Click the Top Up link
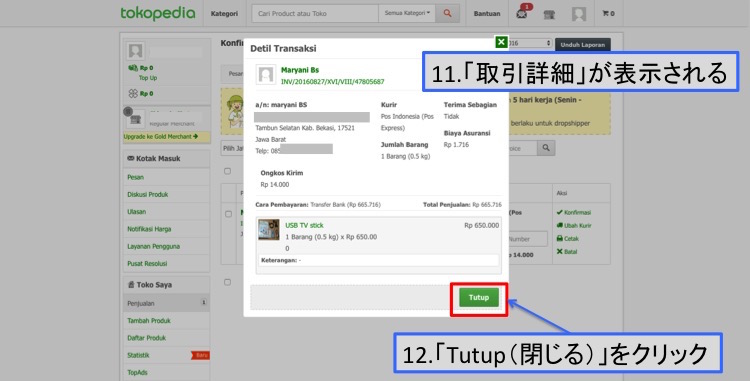The width and height of the screenshot is (750, 381). tap(148, 77)
